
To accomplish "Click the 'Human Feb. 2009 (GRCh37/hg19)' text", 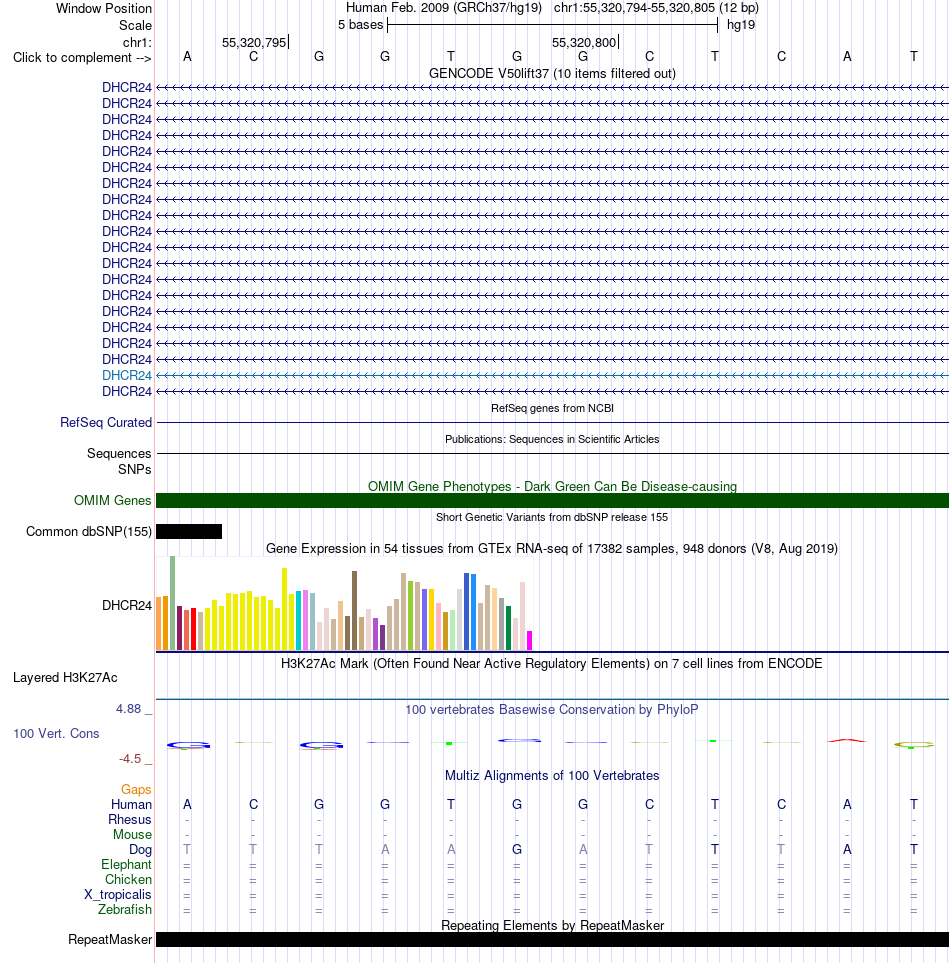I will (444, 8).
